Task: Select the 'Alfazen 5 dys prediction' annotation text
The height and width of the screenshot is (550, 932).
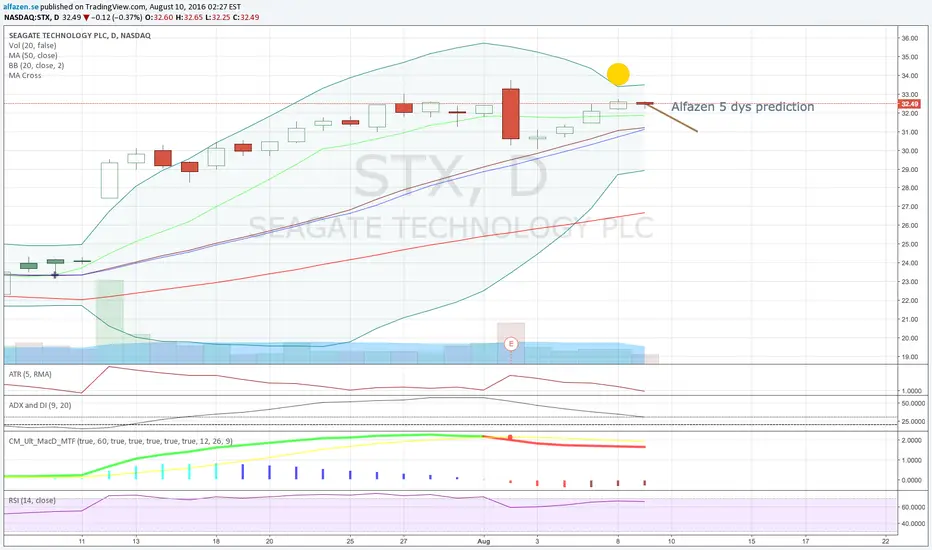Action: coord(742,106)
